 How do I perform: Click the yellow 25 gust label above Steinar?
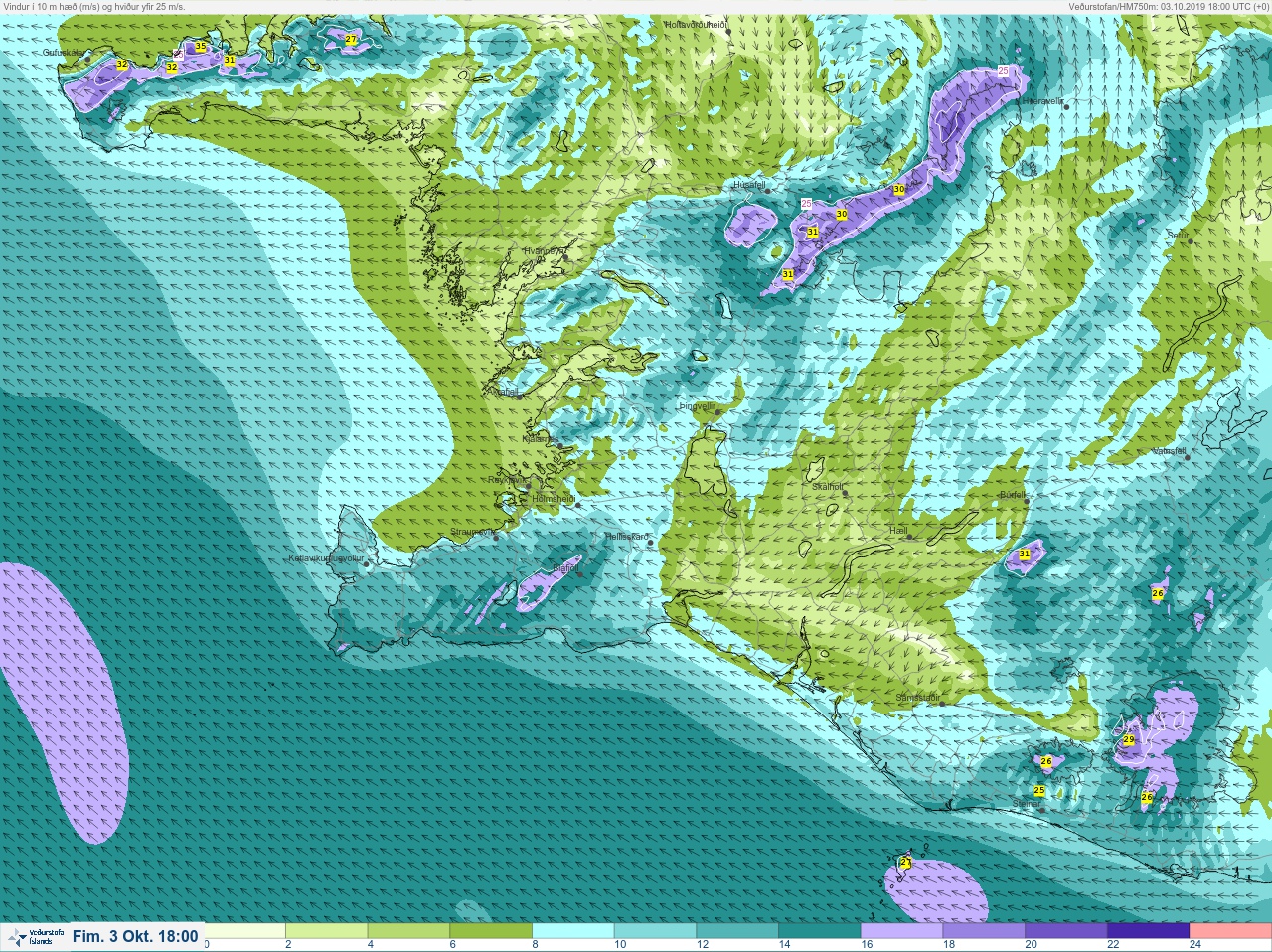(x=1039, y=791)
